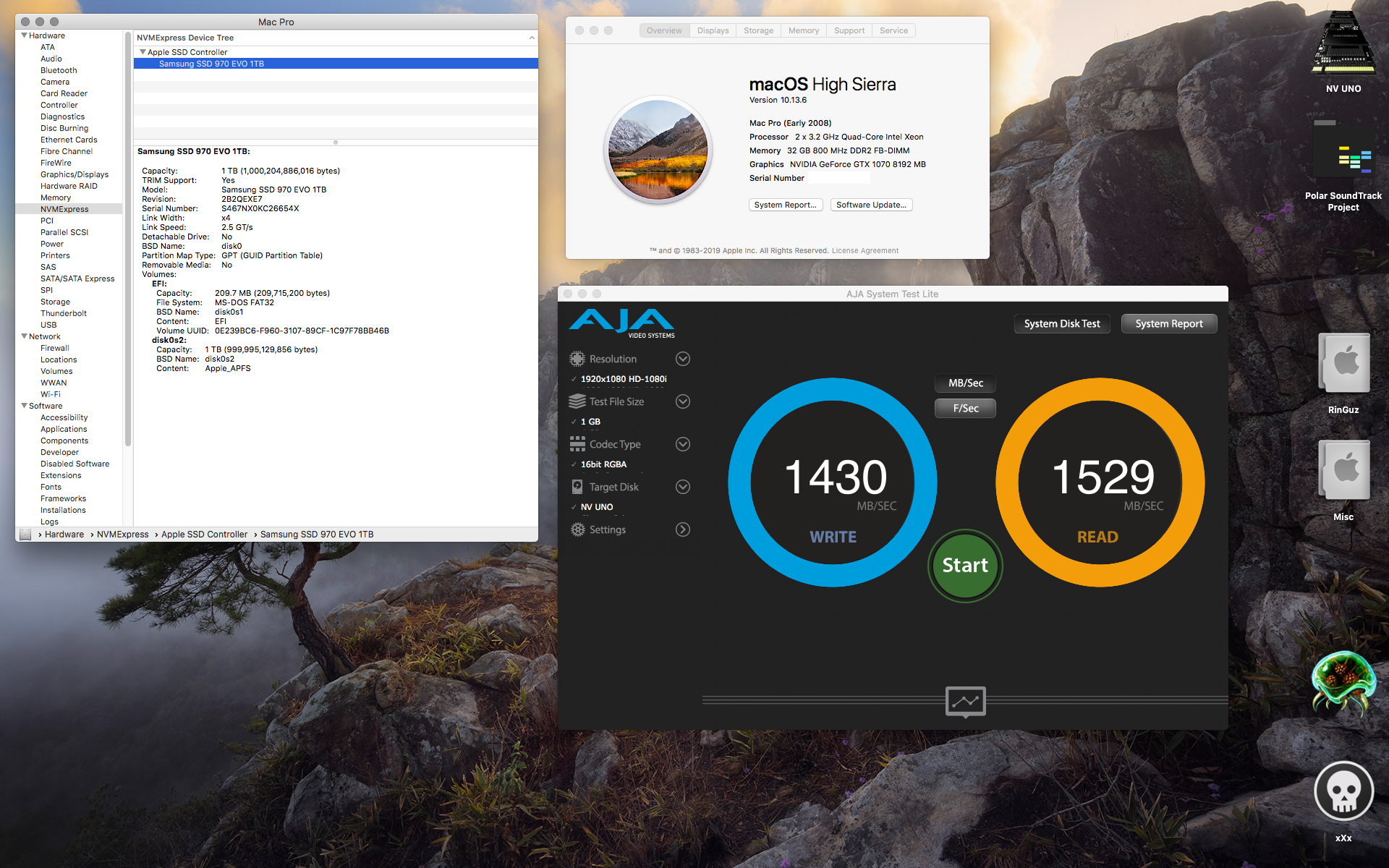
Task: Open the NV UNO drive icon on desktop
Action: [x=1343, y=45]
